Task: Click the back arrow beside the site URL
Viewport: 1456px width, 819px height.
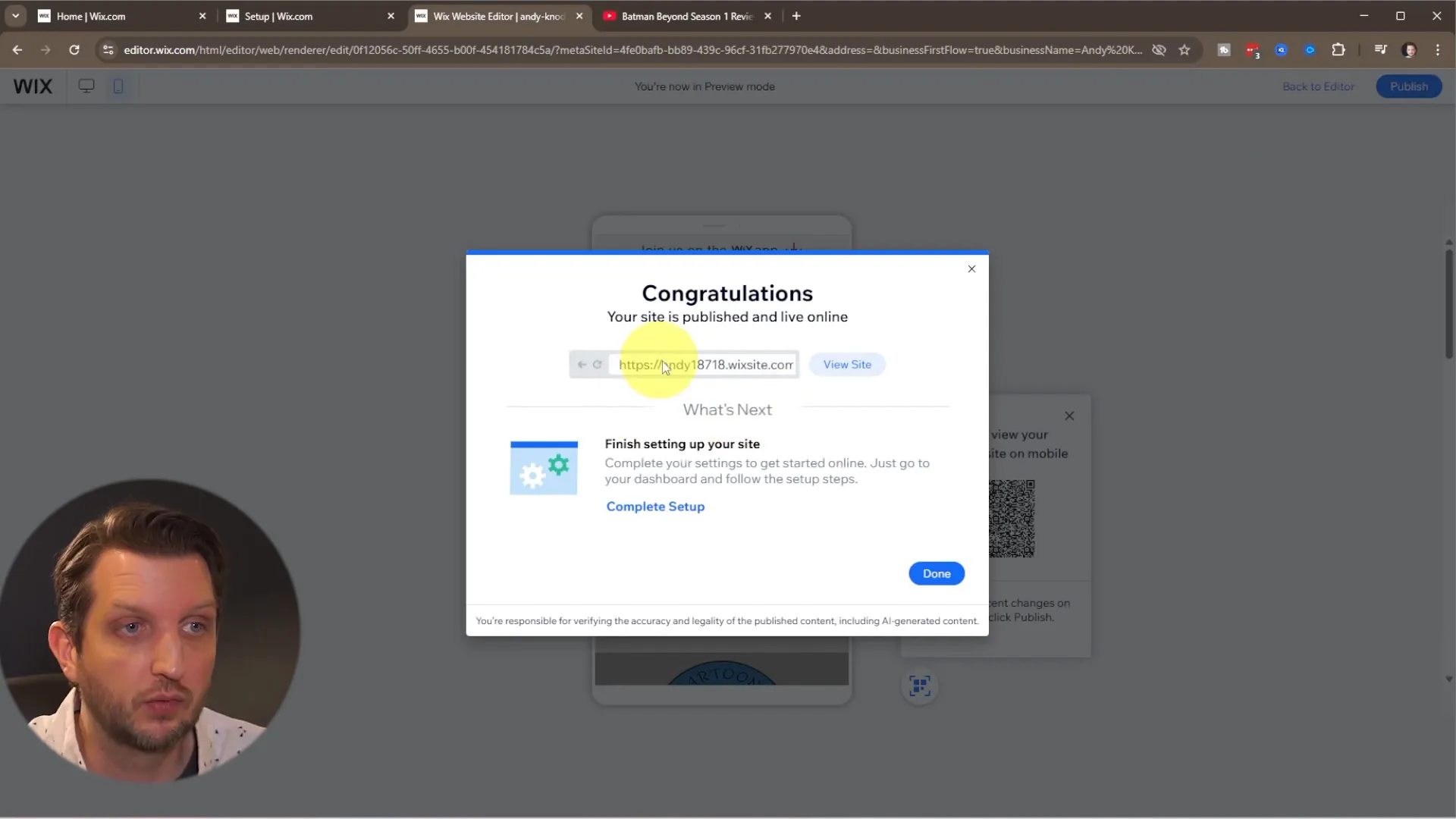Action: pyautogui.click(x=581, y=364)
